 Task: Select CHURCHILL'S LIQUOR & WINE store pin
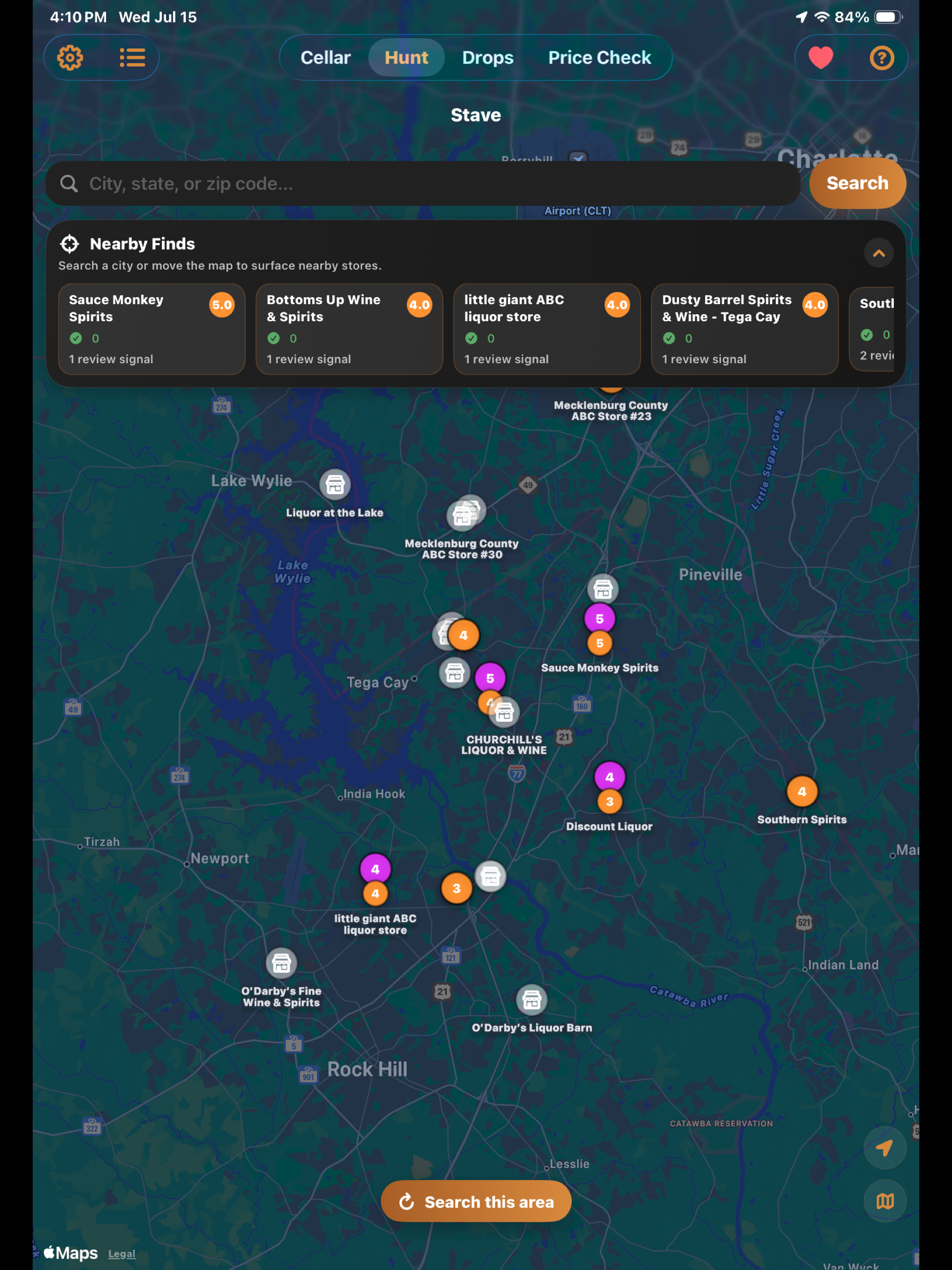point(504,713)
